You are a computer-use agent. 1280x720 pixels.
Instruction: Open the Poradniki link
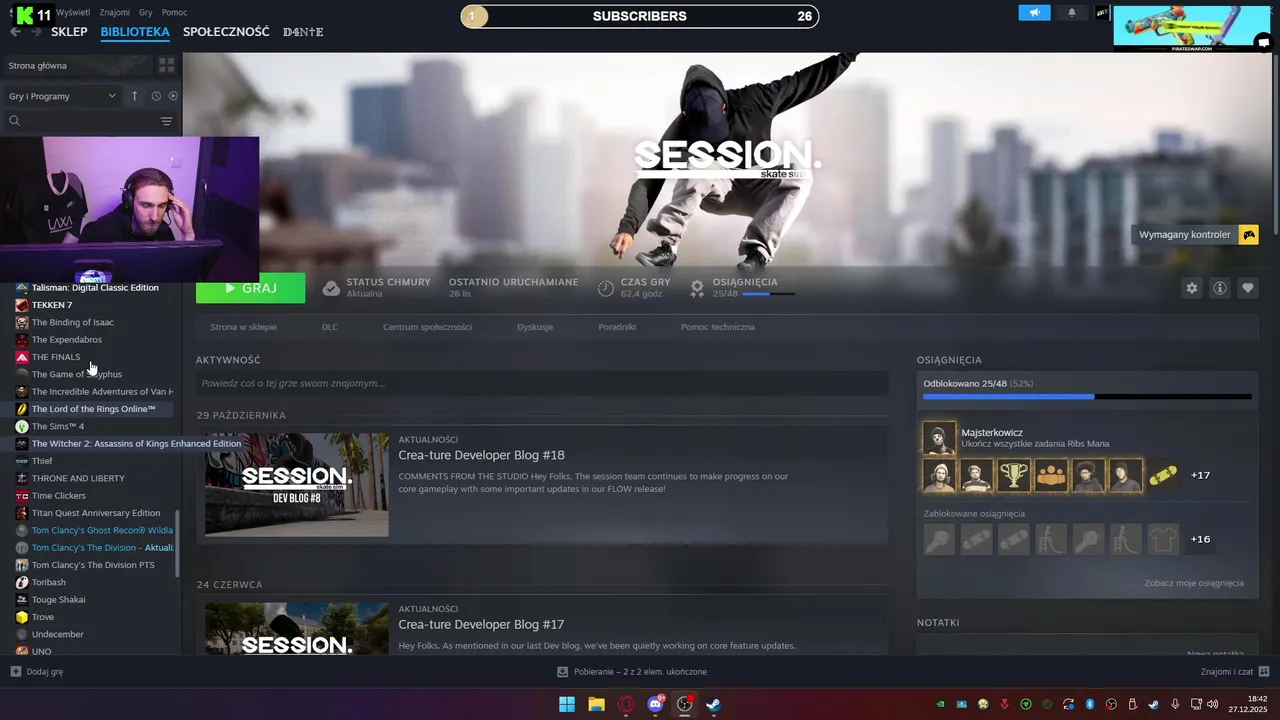617,327
